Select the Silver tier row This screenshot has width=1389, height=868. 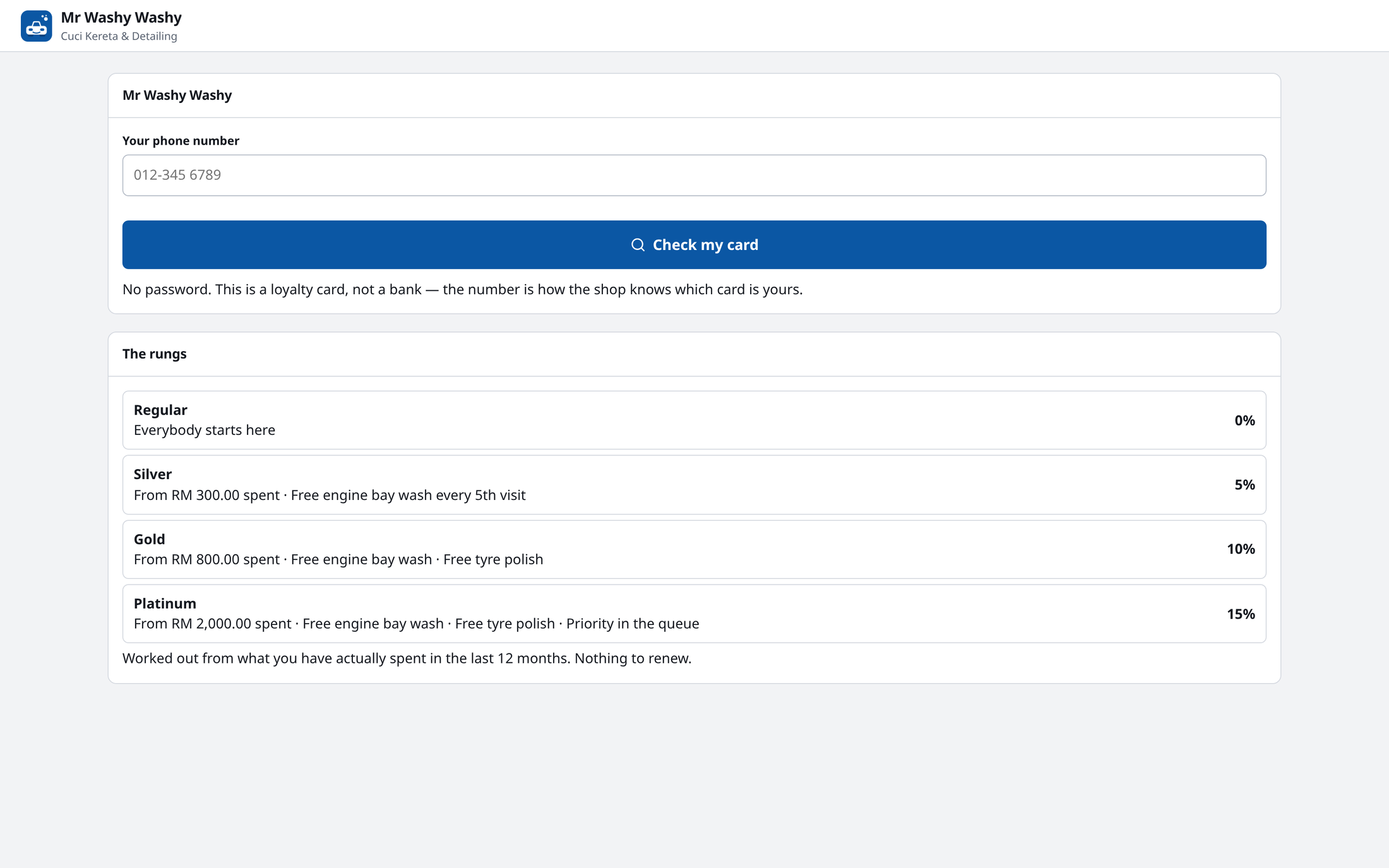(694, 485)
